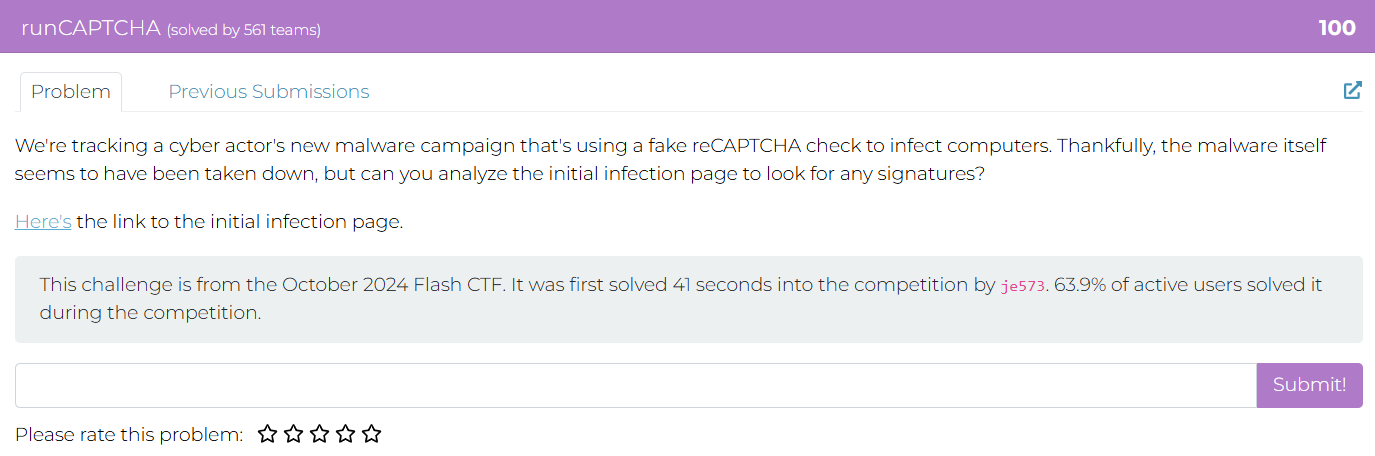
Task: Focus the flag answer input field
Action: click(635, 386)
